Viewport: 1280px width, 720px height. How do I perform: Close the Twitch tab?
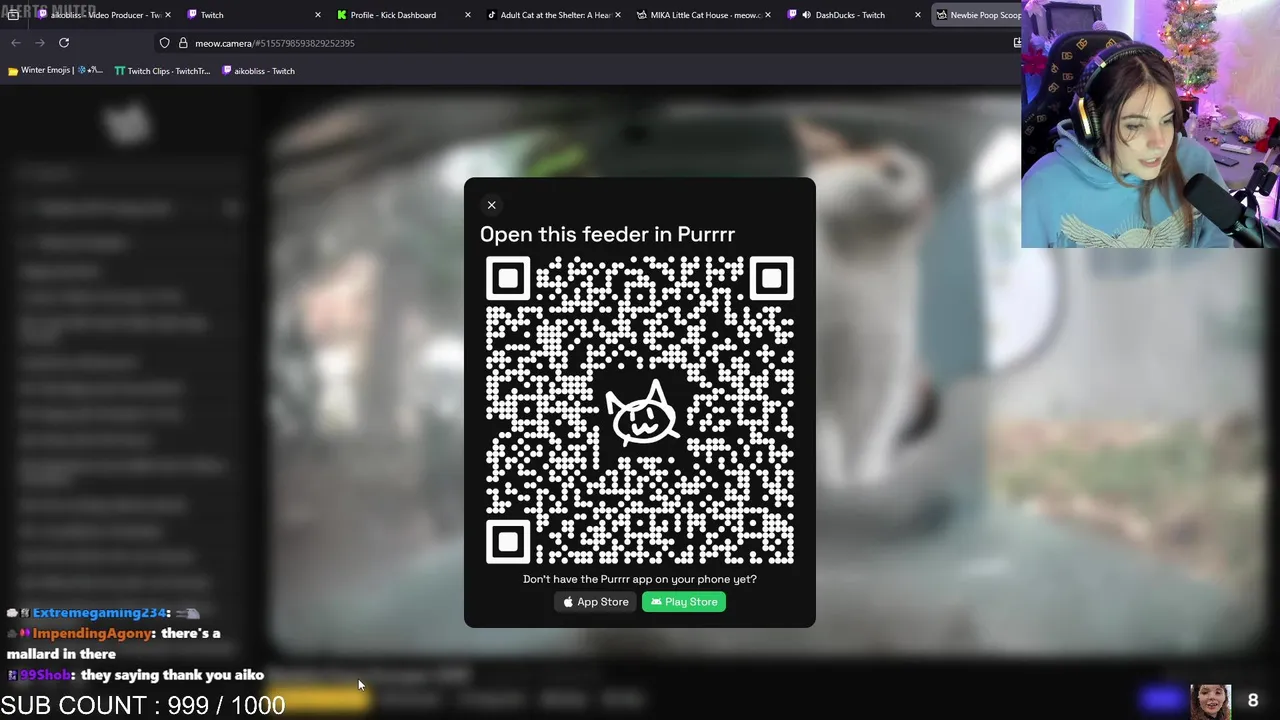317,15
